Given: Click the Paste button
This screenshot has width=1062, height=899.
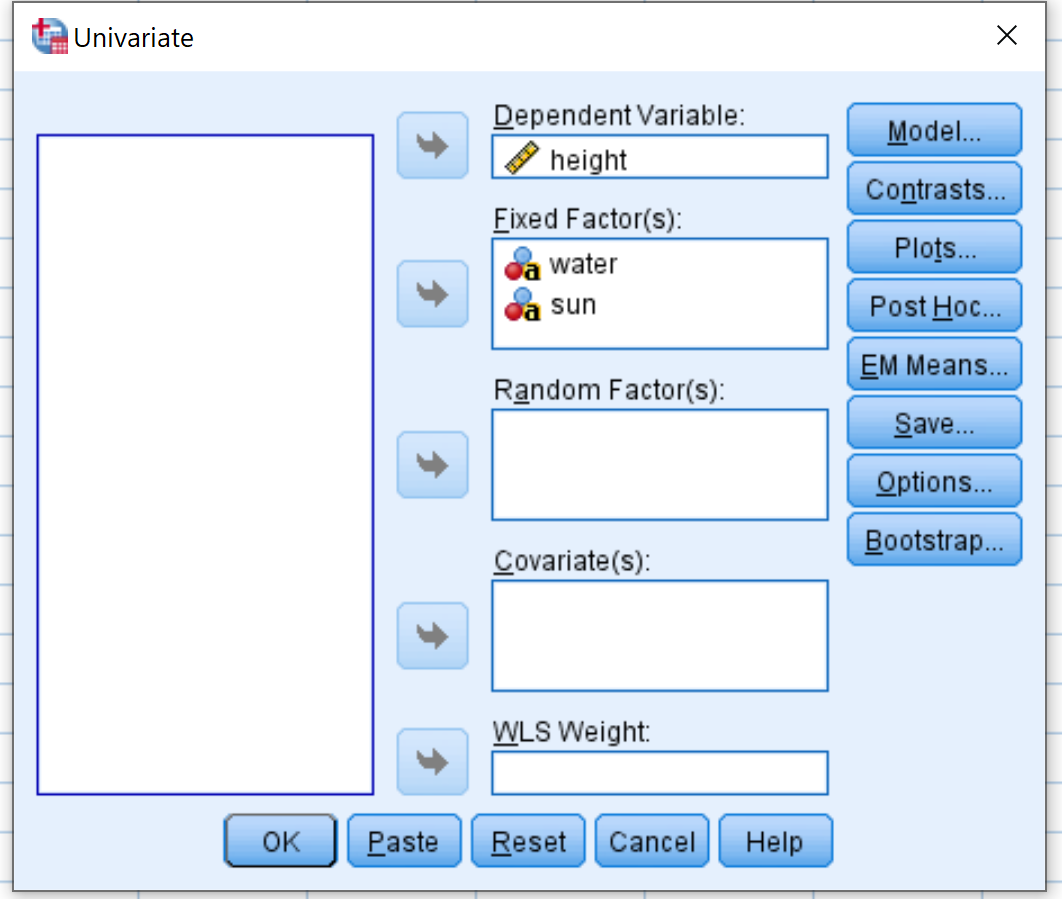Looking at the screenshot, I should (x=404, y=841).
